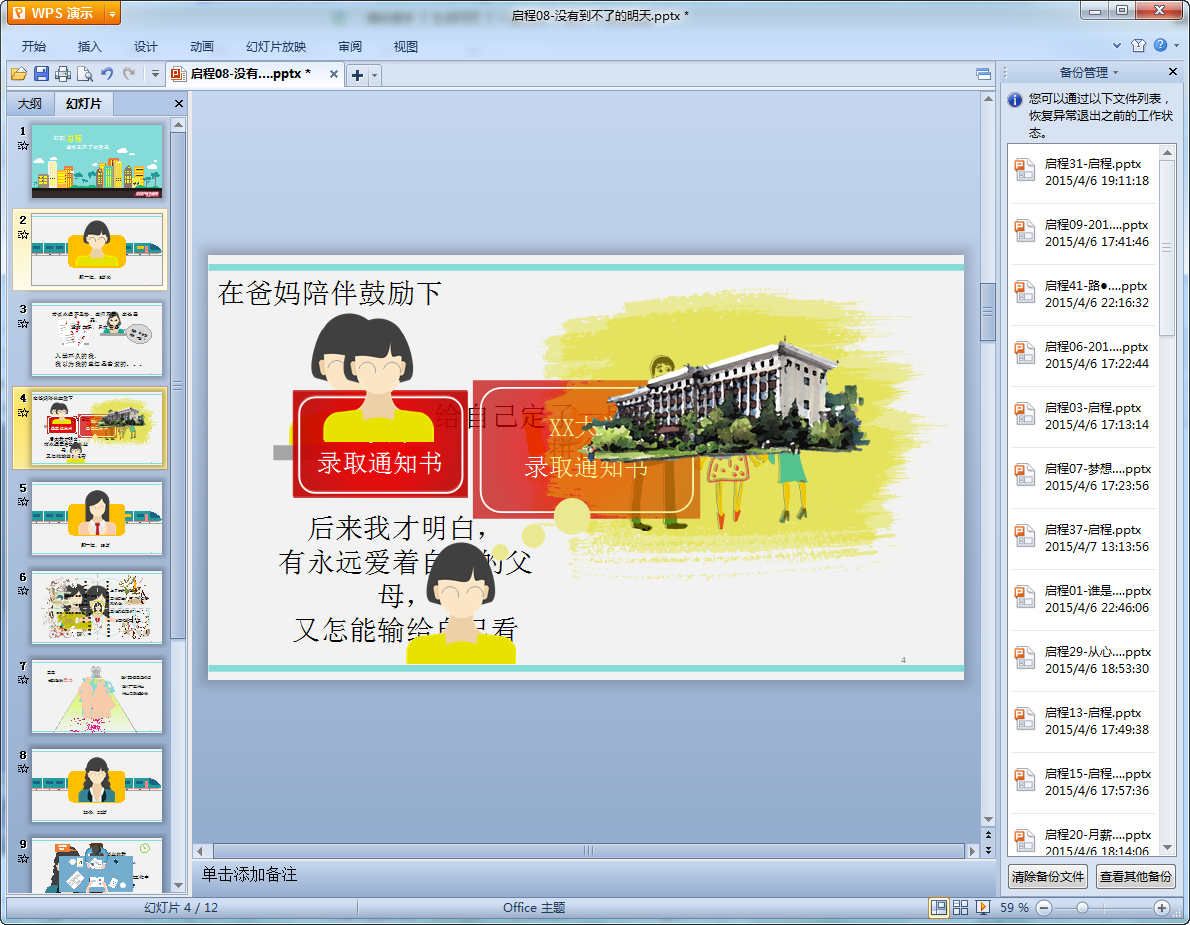Toggle the task pane icon beside backup panel
This screenshot has width=1190, height=925.
pyautogui.click(x=984, y=74)
